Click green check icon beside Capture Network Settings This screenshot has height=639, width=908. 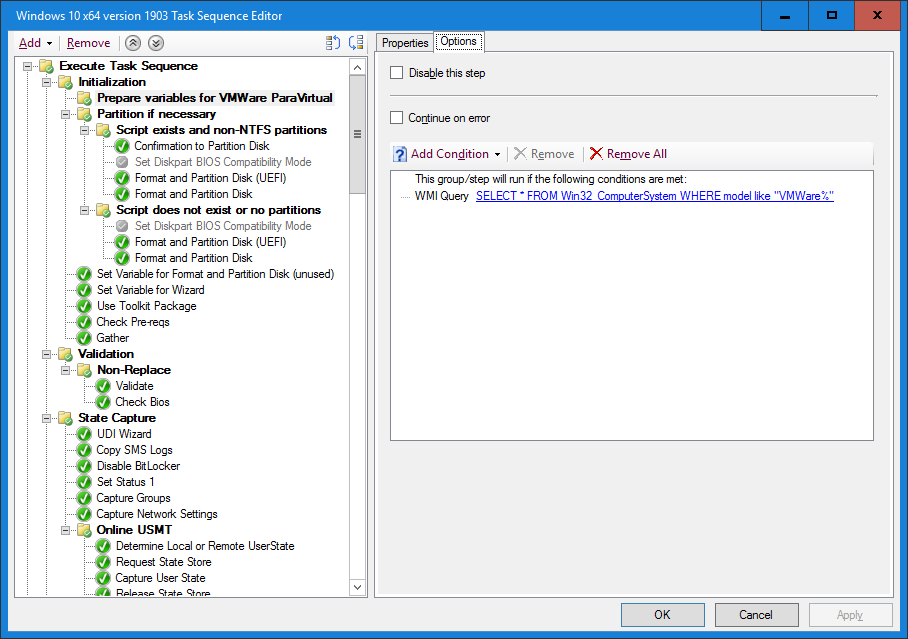(85, 514)
